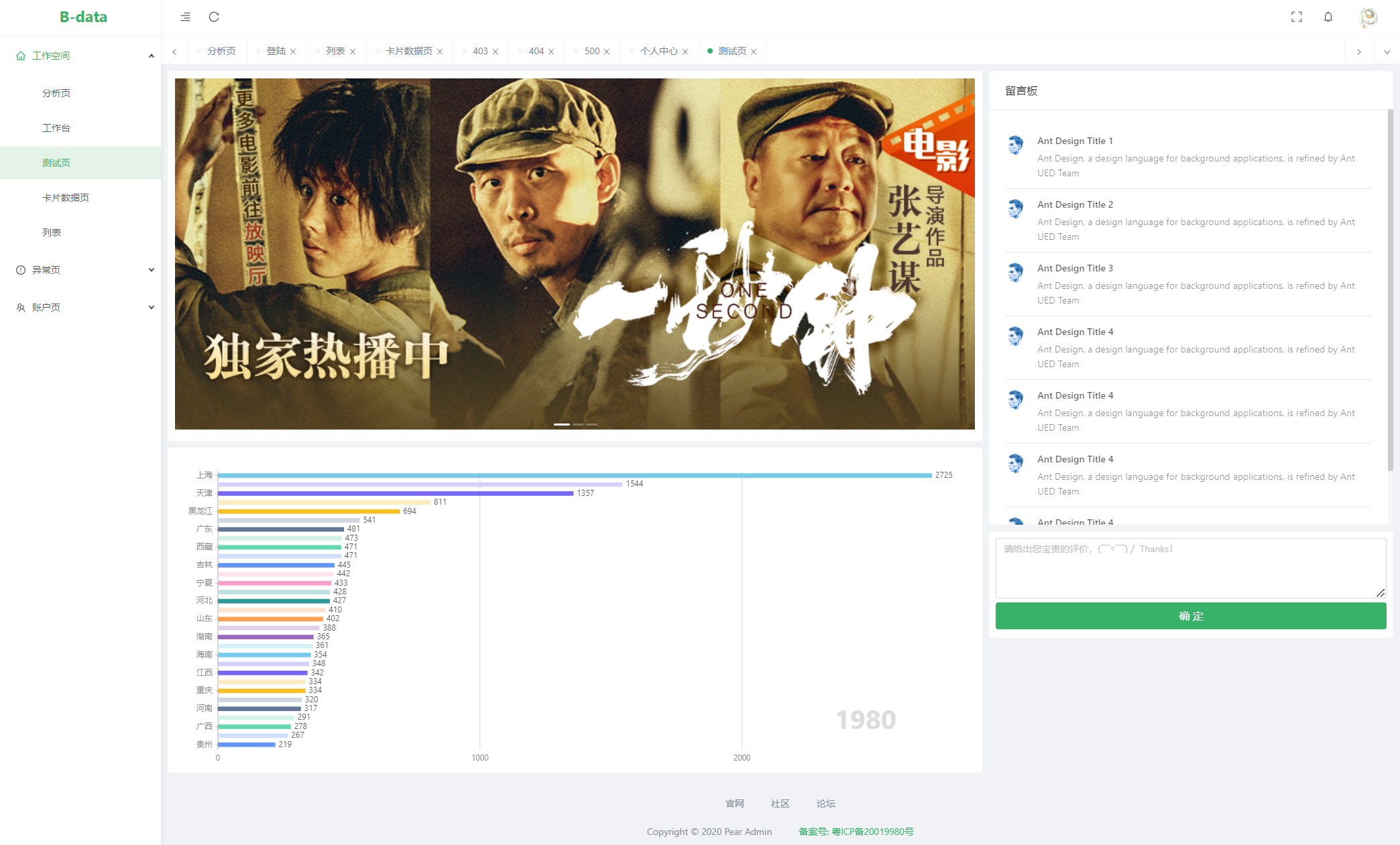
Task: Click the second carousel indicator dot
Action: [x=578, y=424]
